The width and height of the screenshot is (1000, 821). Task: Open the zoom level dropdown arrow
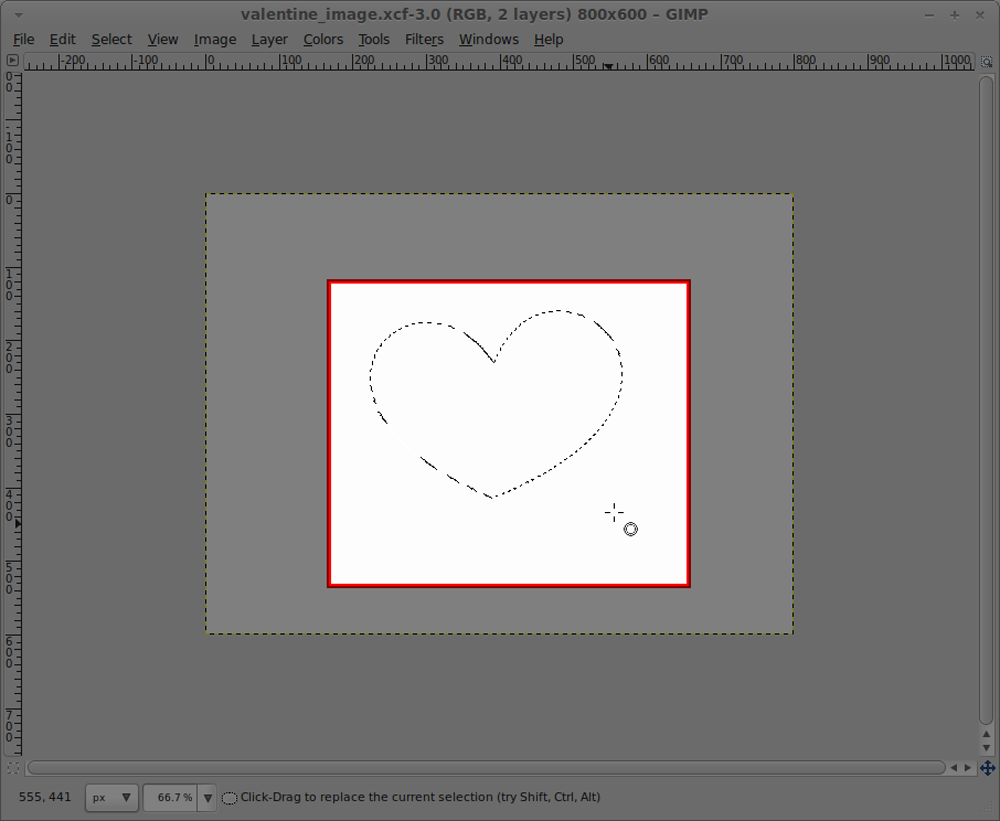click(x=207, y=797)
